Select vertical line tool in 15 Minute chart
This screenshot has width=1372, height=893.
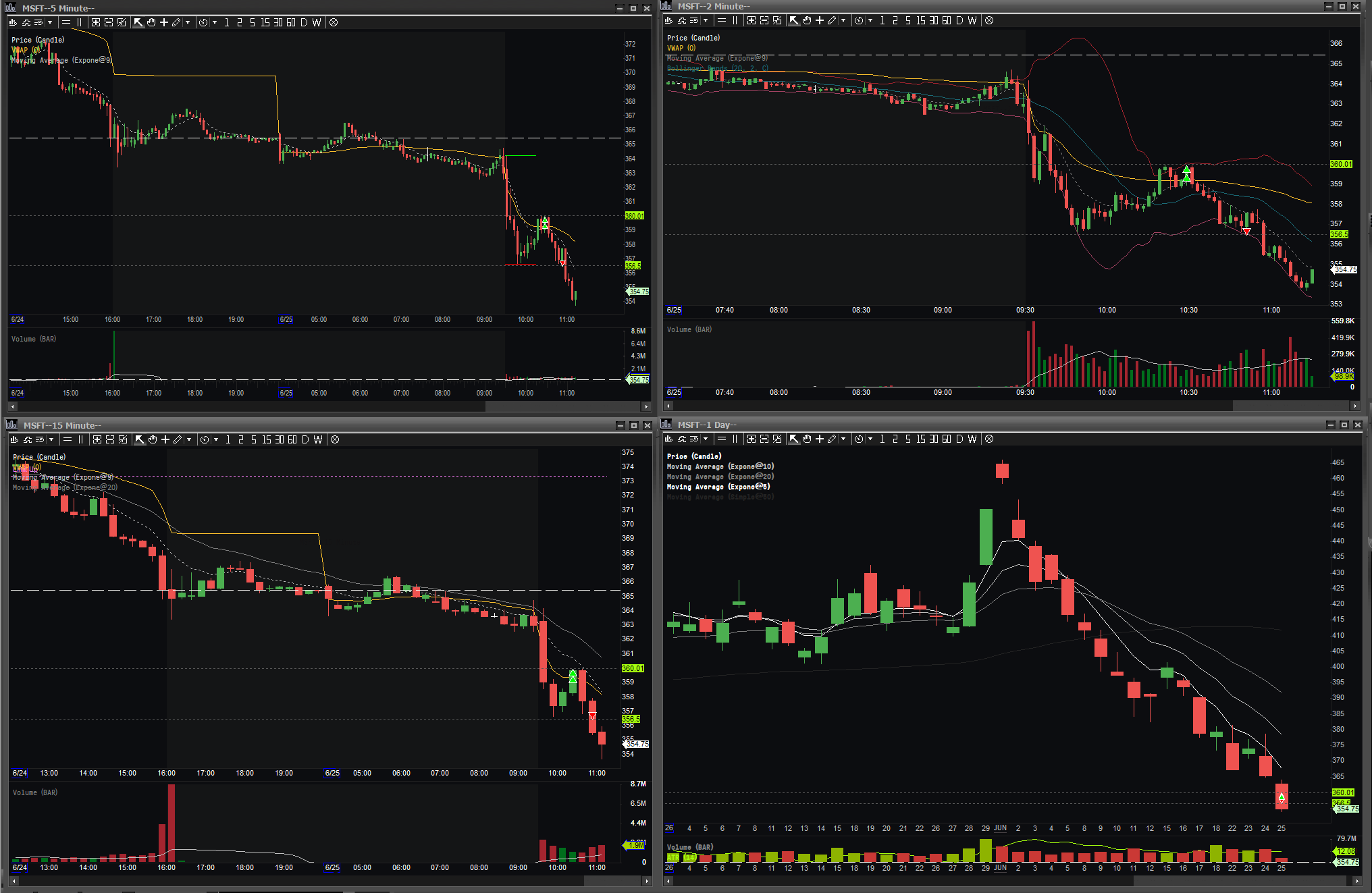[x=80, y=439]
